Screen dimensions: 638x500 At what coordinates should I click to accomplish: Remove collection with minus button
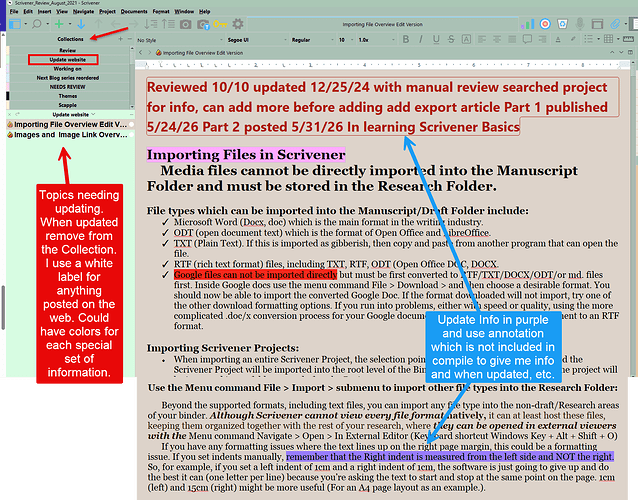[129, 39]
